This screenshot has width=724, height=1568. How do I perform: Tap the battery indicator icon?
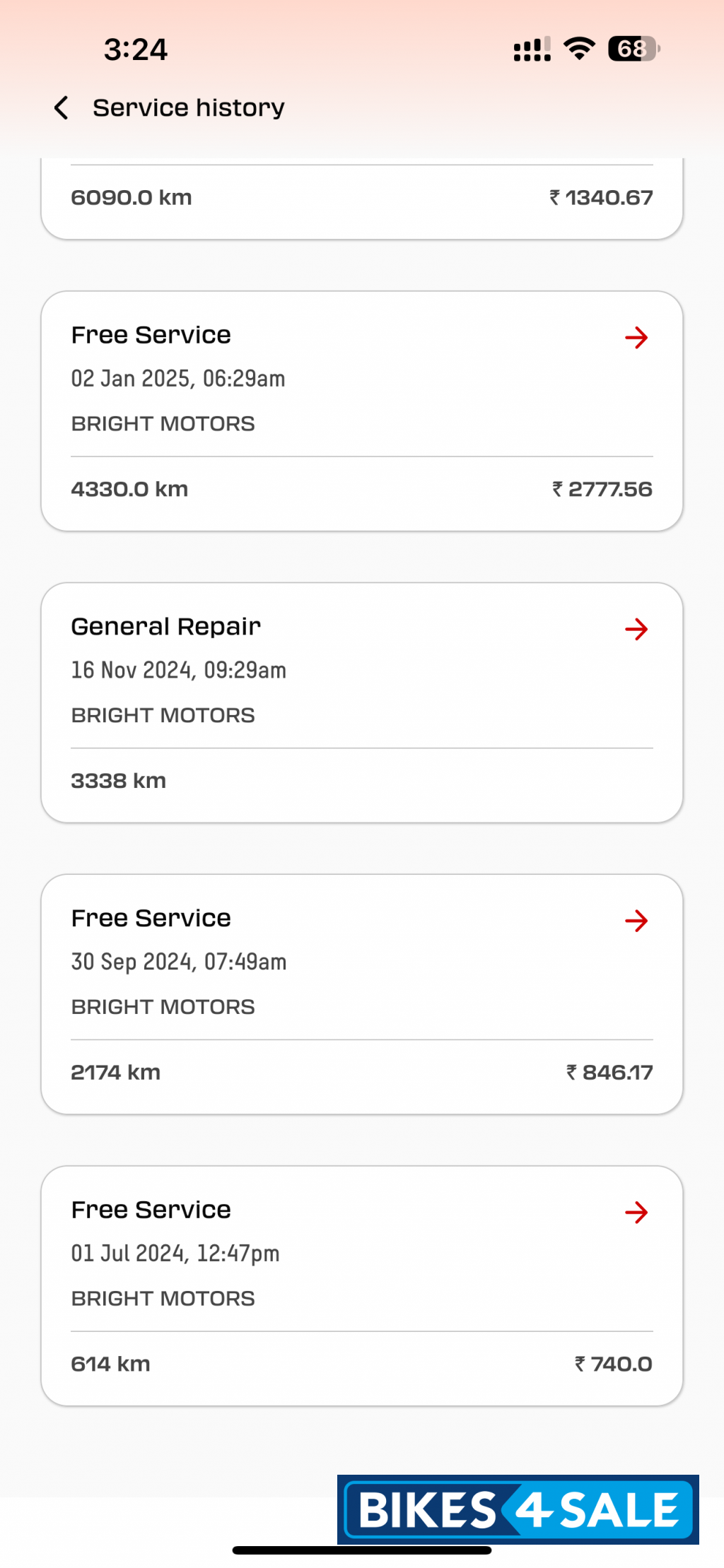click(633, 49)
